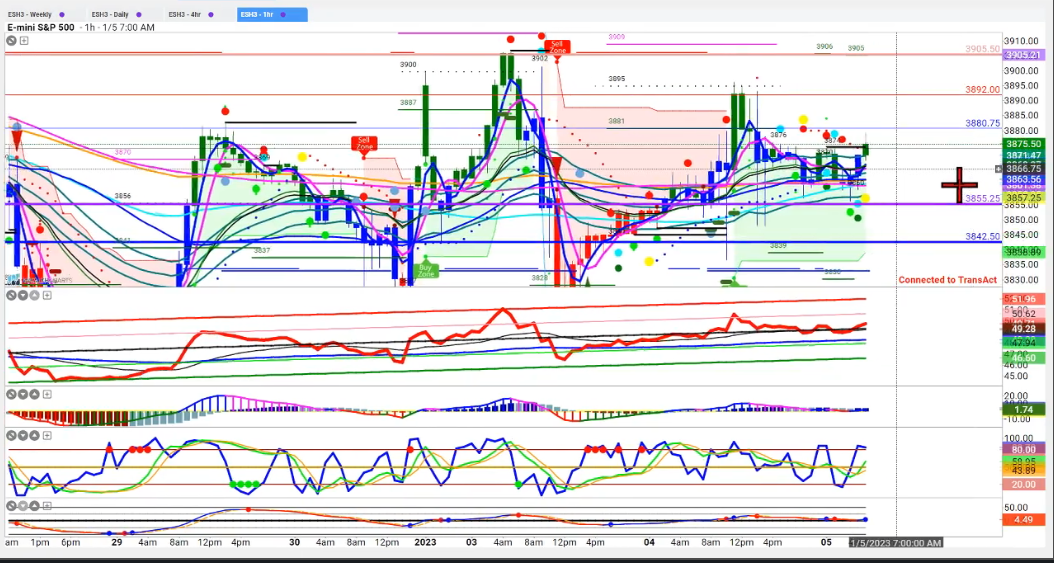Click the 3909 purple level label
Screen dimensions: 1054x563
pos(616,37)
